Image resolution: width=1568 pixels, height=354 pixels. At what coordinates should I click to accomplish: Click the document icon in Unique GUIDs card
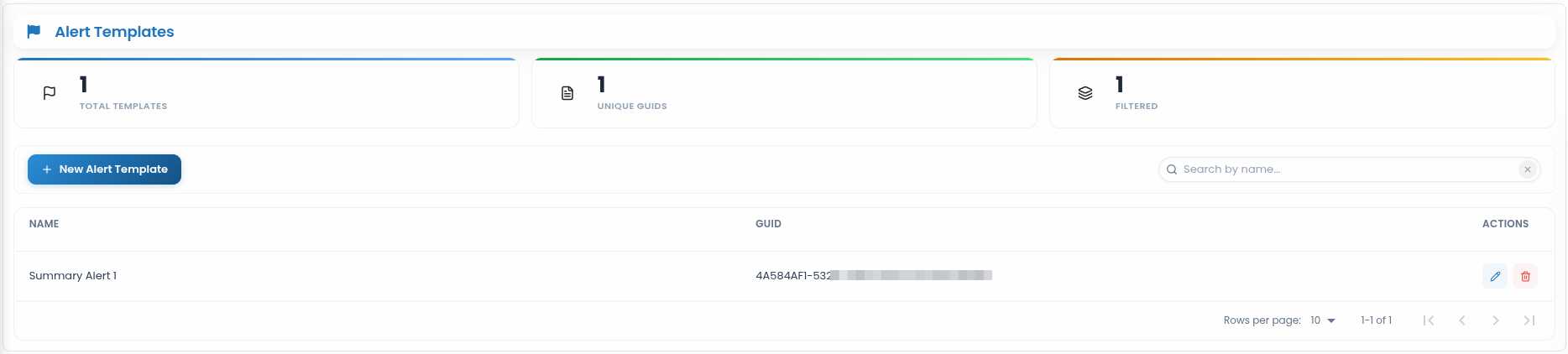567,93
